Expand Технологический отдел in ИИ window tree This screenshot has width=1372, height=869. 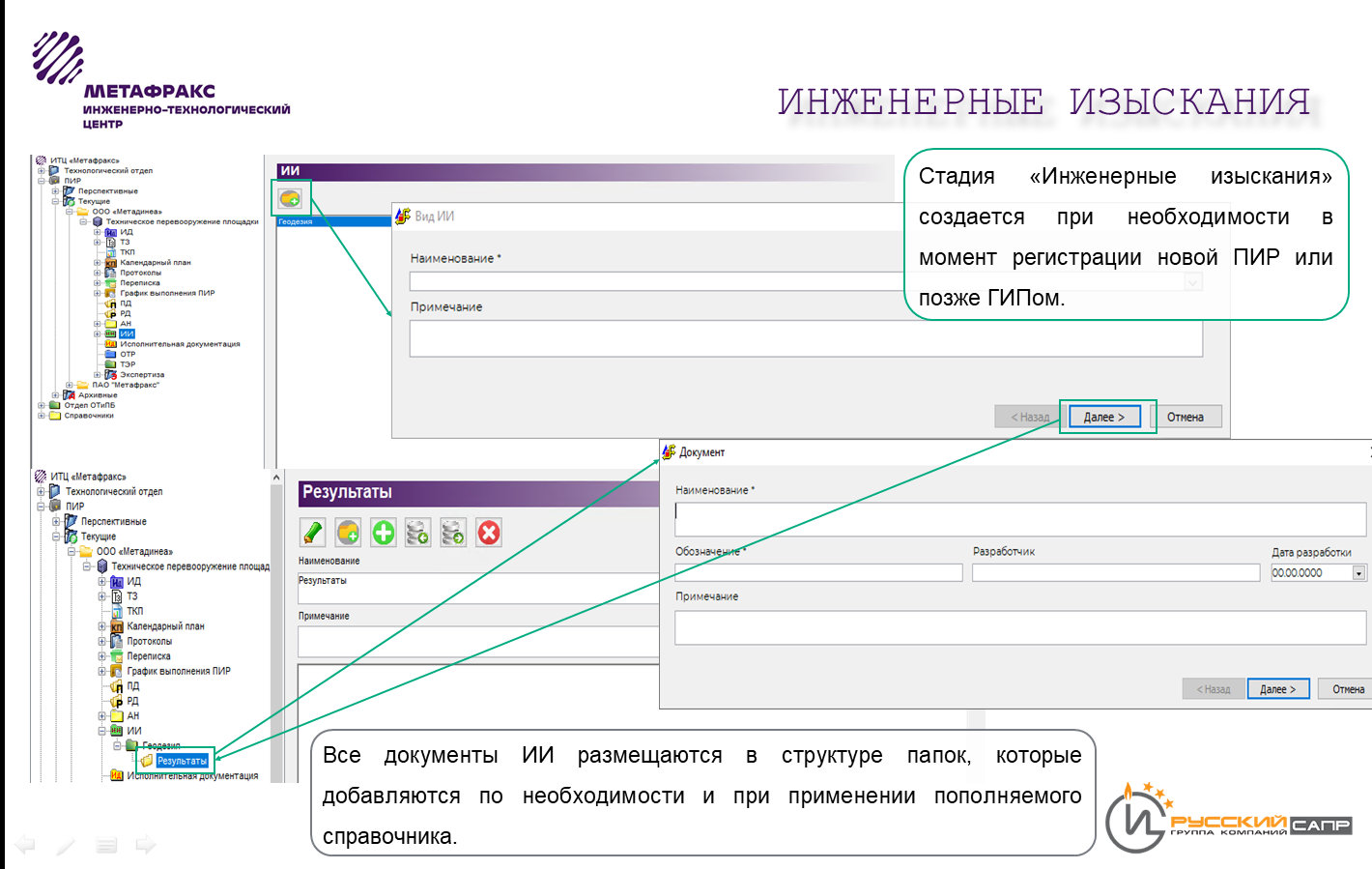point(42,171)
